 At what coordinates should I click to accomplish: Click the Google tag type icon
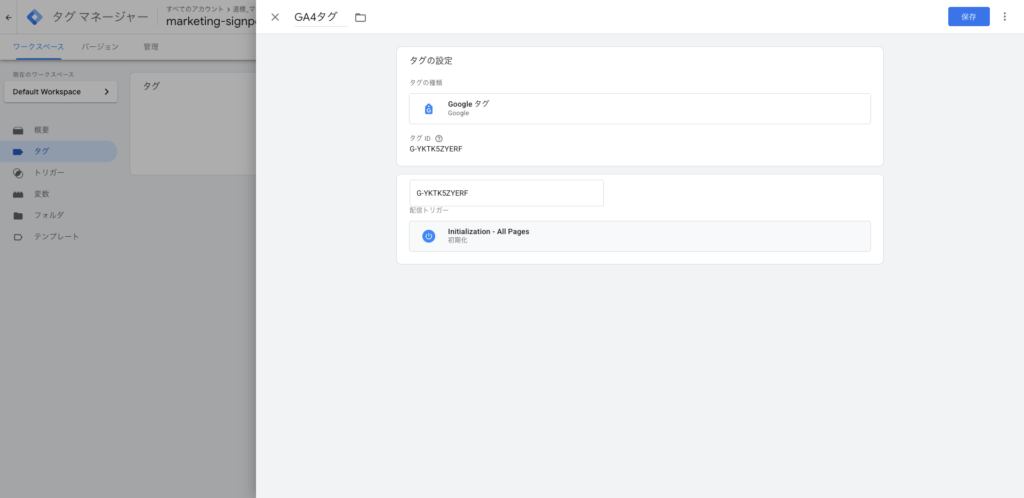point(428,108)
